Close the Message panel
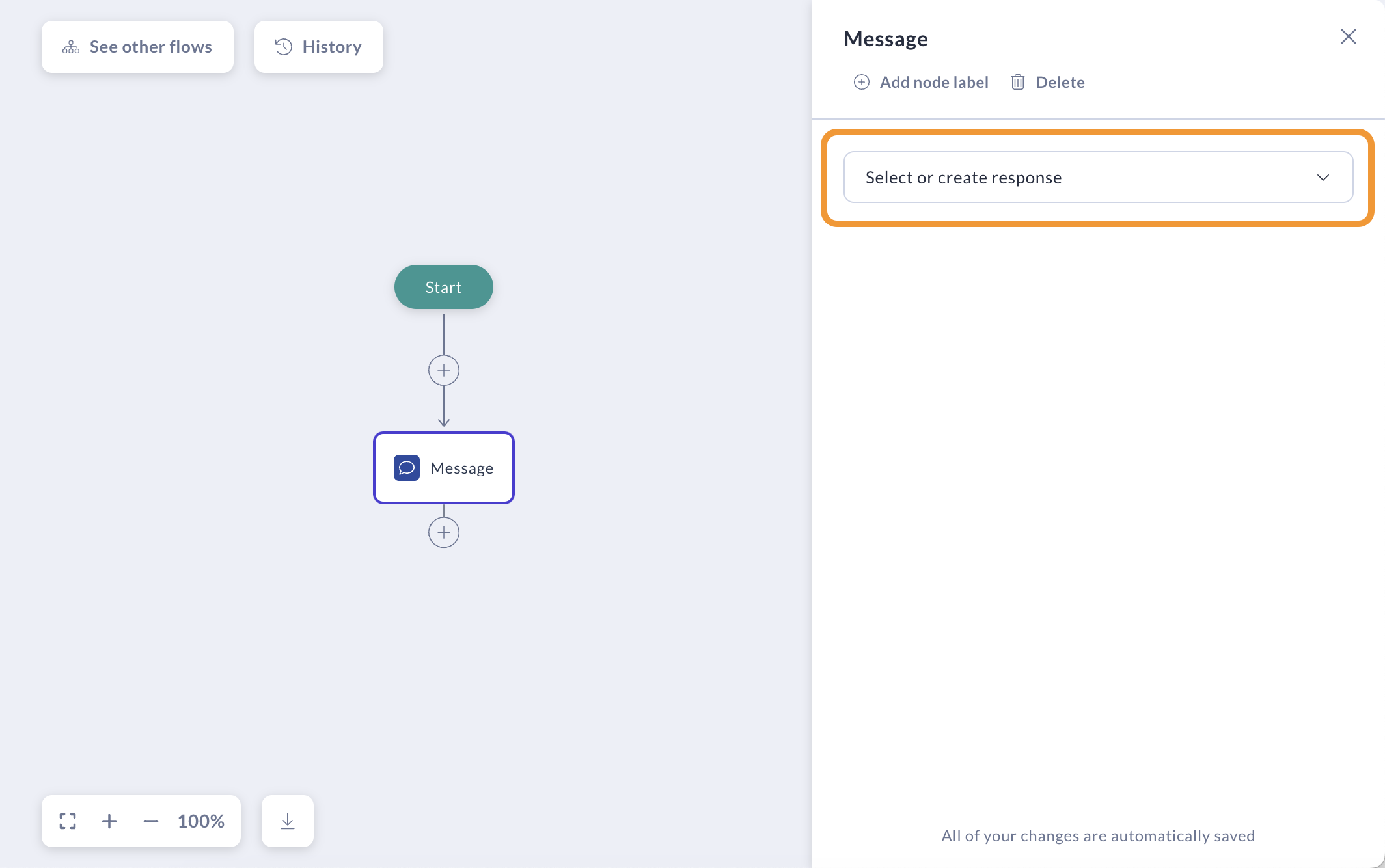 (x=1349, y=36)
